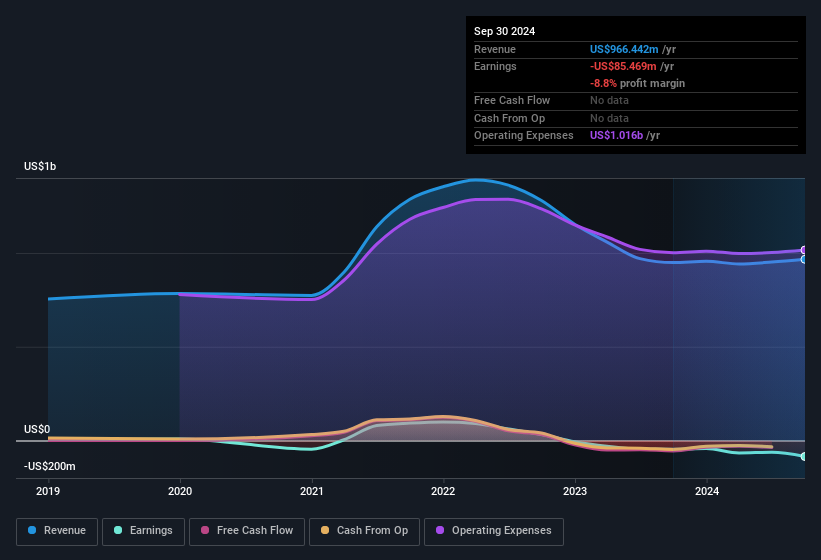Click the Operating Expenses tooltip row label
The image size is (821, 560).
pyautogui.click(x=524, y=136)
